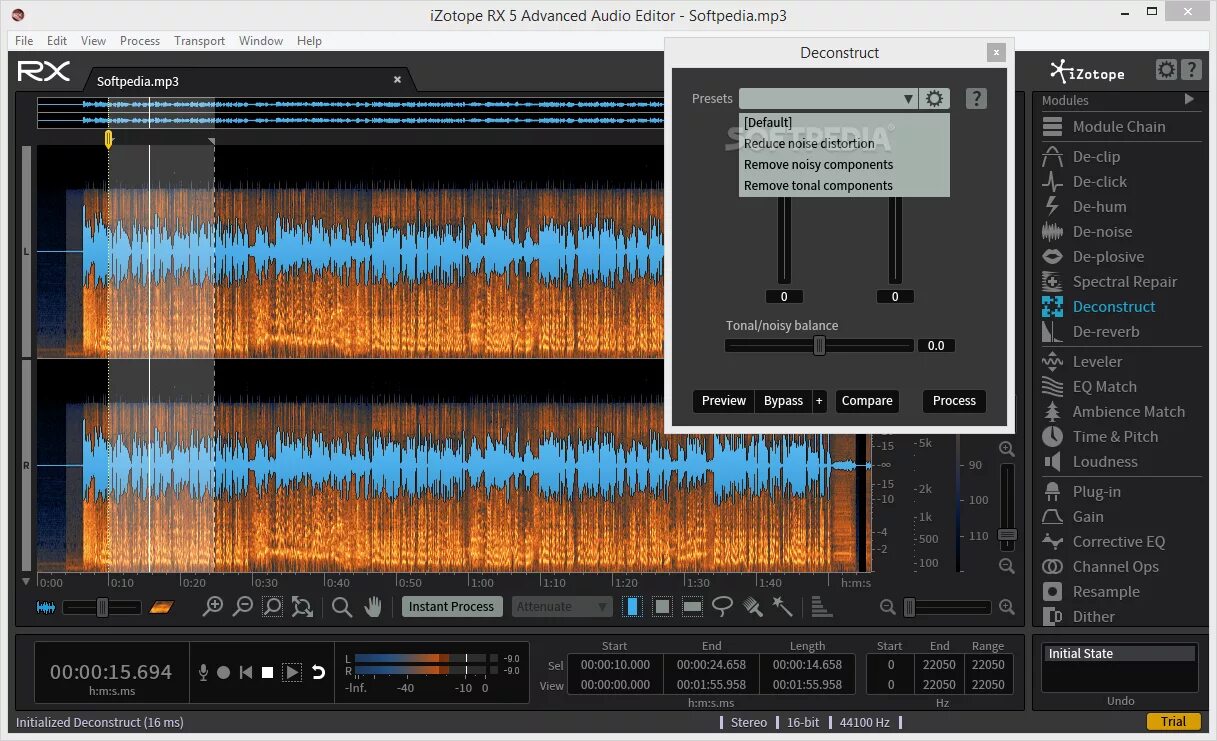
Task: Click Compare in Deconstruct
Action: click(x=867, y=401)
